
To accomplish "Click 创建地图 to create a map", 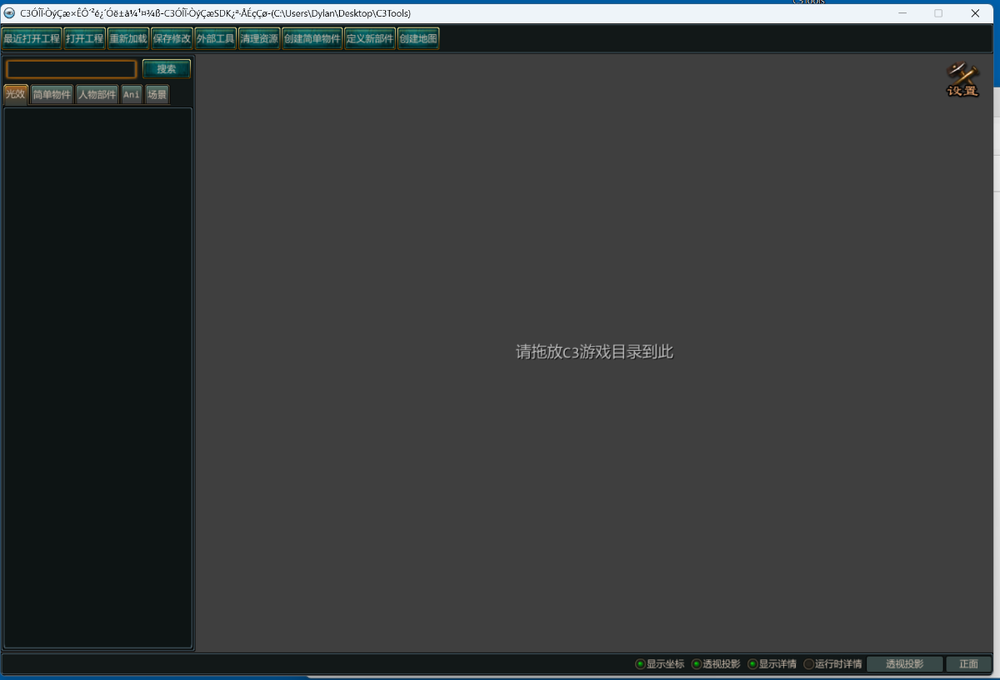I will (x=417, y=38).
